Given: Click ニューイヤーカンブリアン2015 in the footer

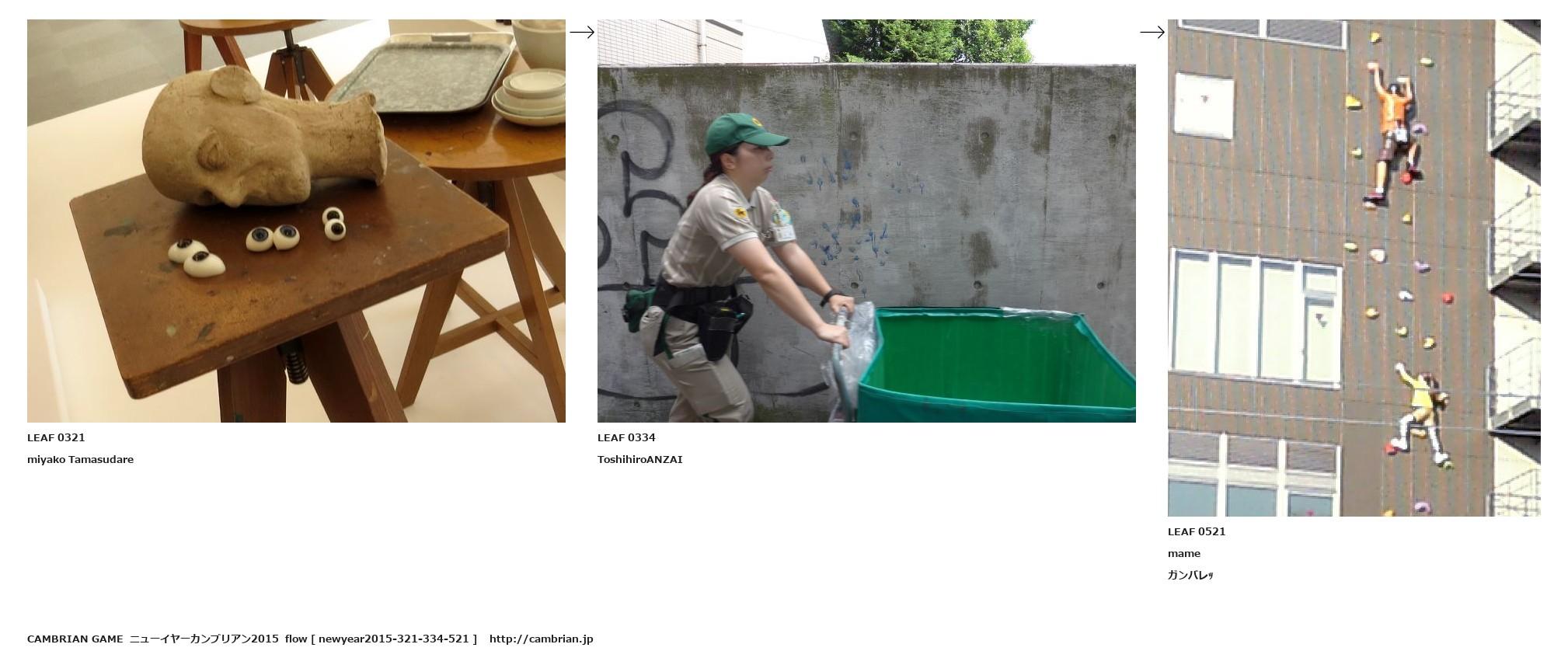Looking at the screenshot, I should click(x=204, y=639).
